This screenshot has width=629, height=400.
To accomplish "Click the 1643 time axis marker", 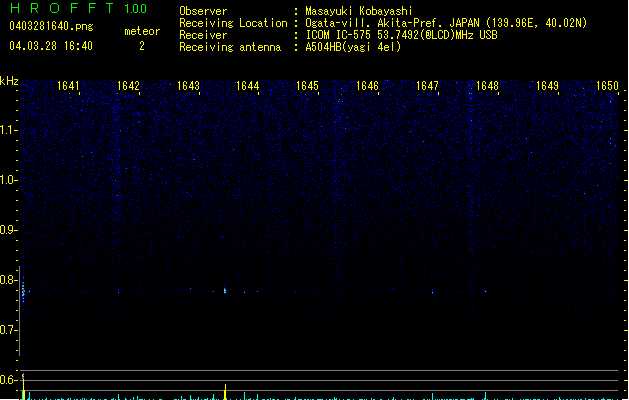I will (x=188, y=86).
